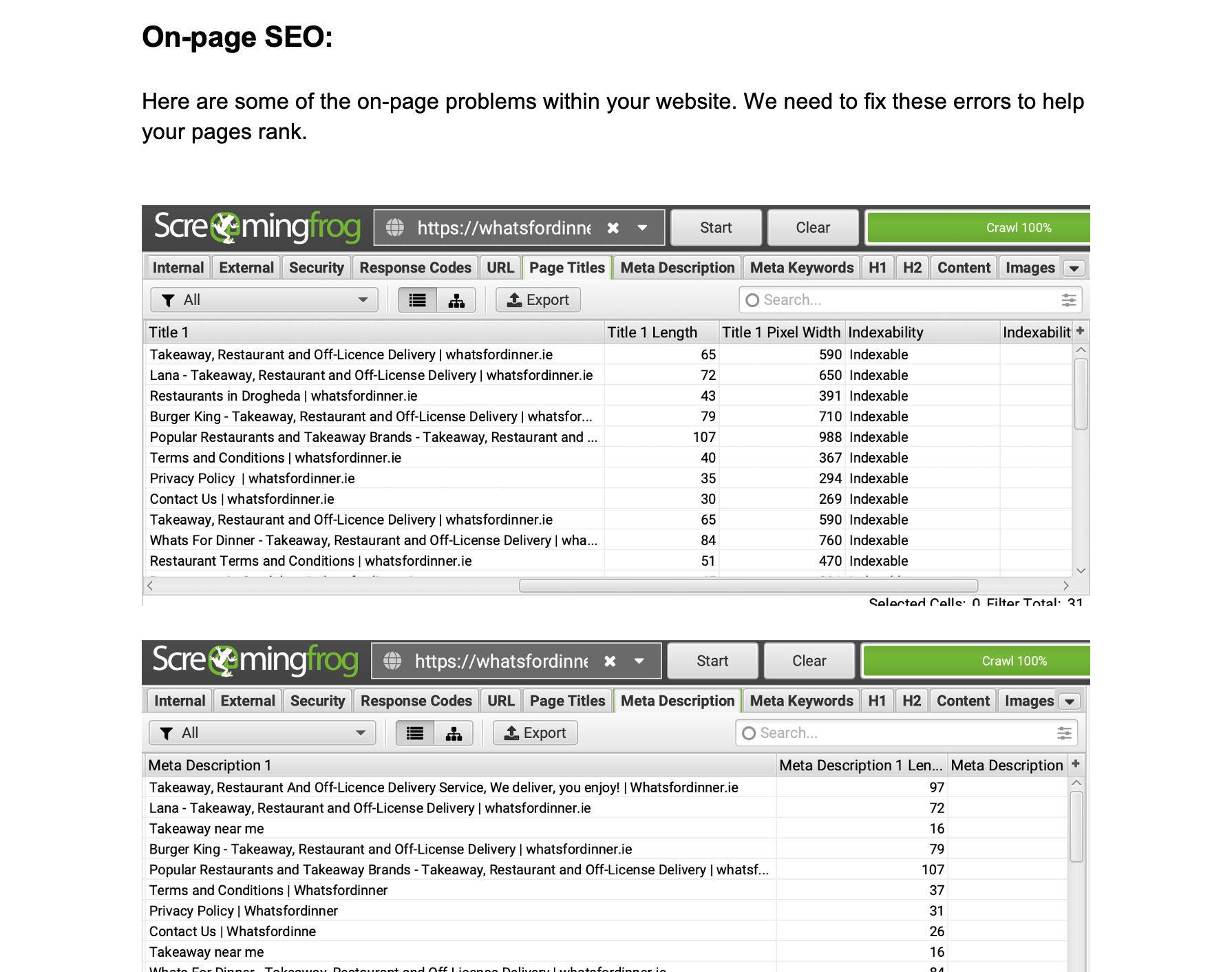1232x972 pixels.
Task: Add column with plus icon in top table
Action: (1081, 331)
